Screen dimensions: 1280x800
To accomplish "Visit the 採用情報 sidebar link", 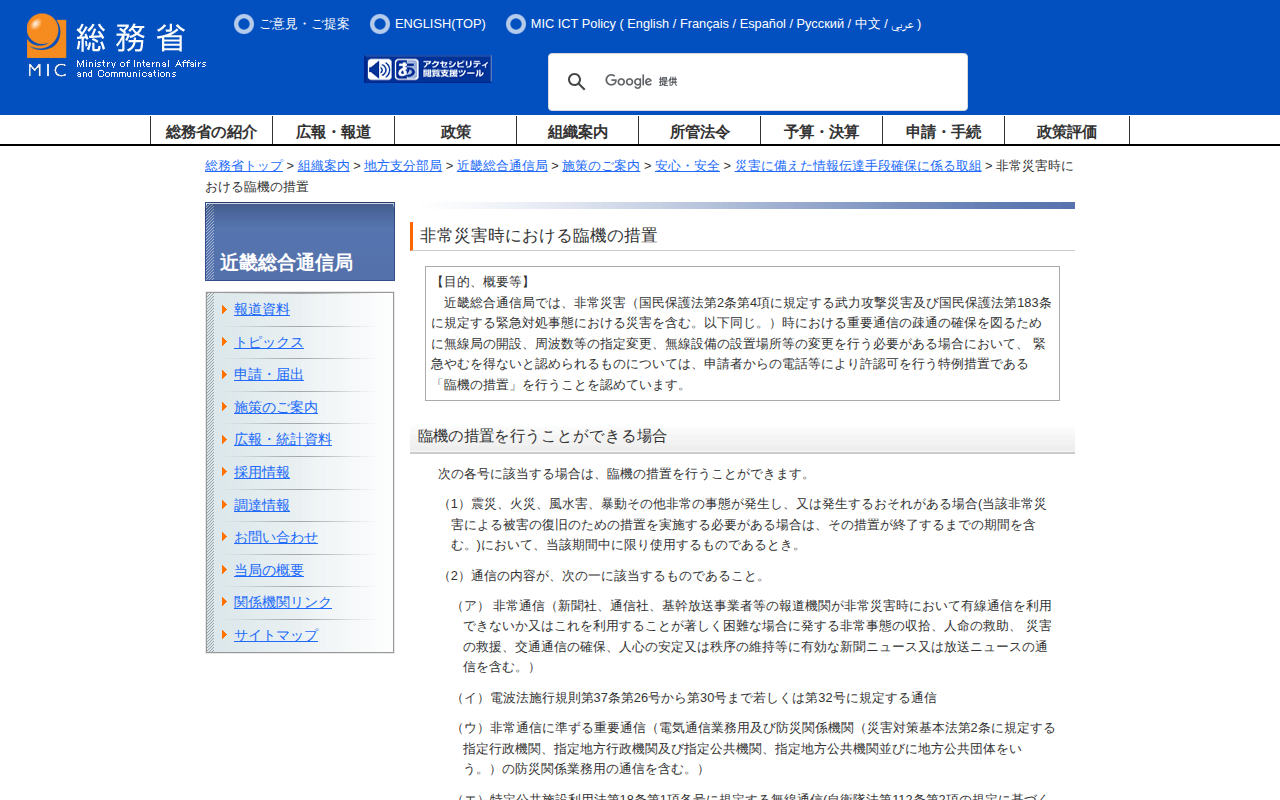I will coord(261,472).
